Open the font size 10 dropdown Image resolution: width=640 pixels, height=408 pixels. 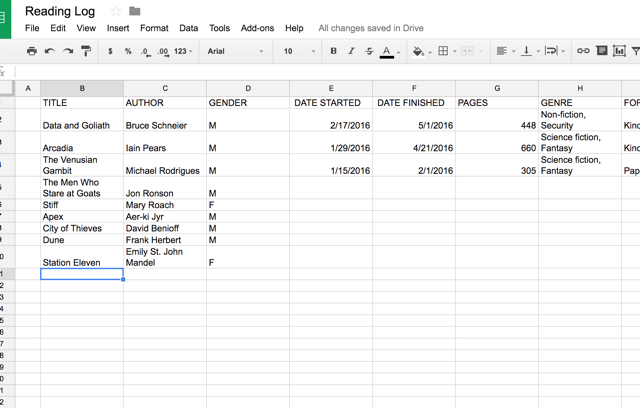pos(299,51)
